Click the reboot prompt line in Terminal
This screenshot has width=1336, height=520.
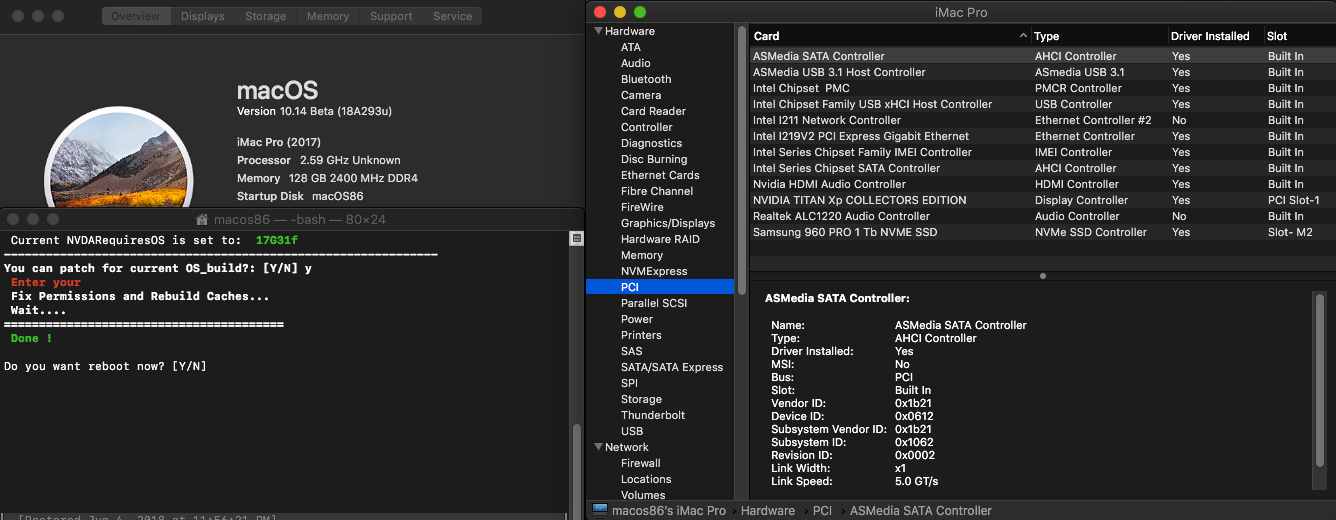point(105,366)
